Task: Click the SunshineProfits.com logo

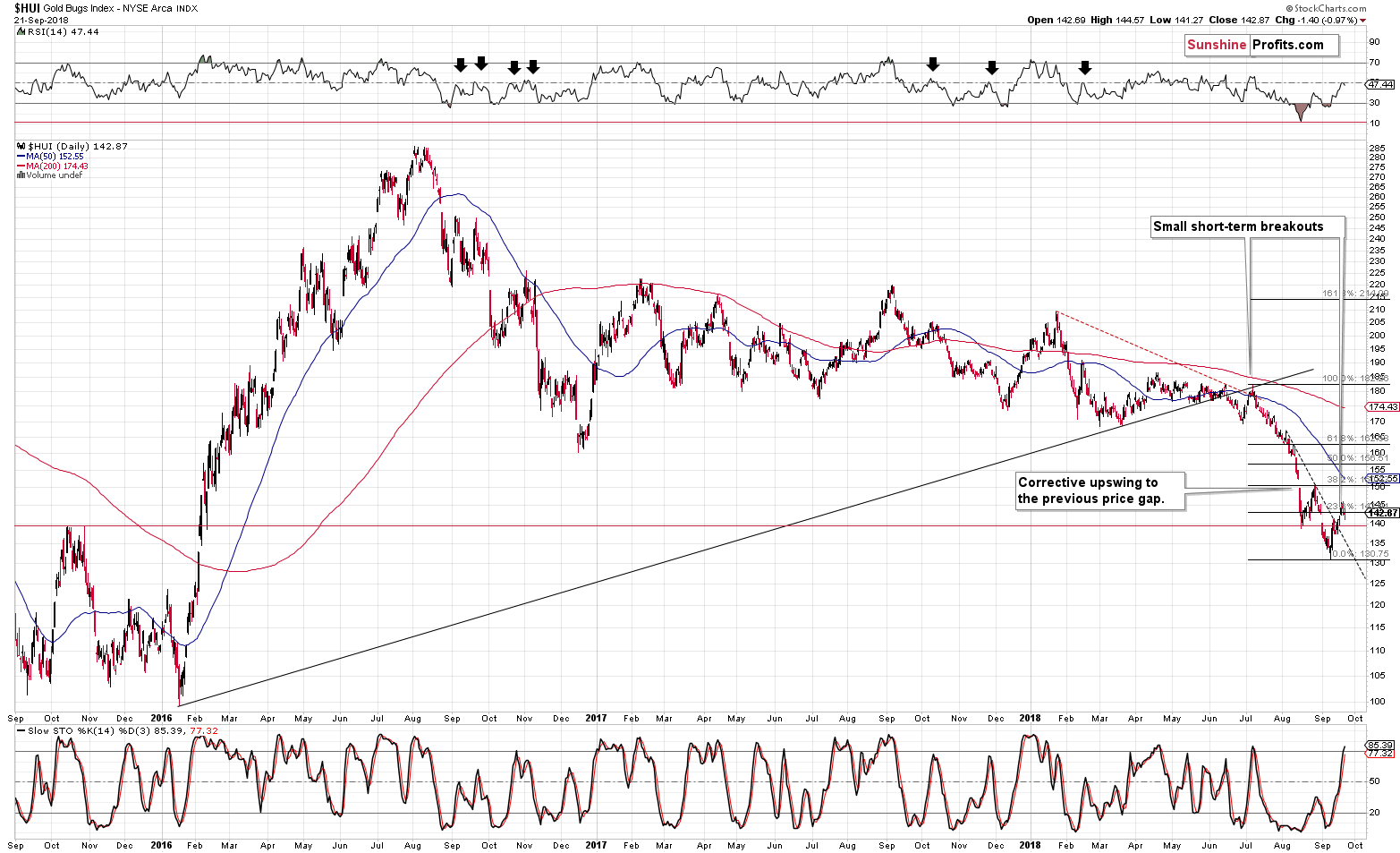Action: tap(1261, 45)
